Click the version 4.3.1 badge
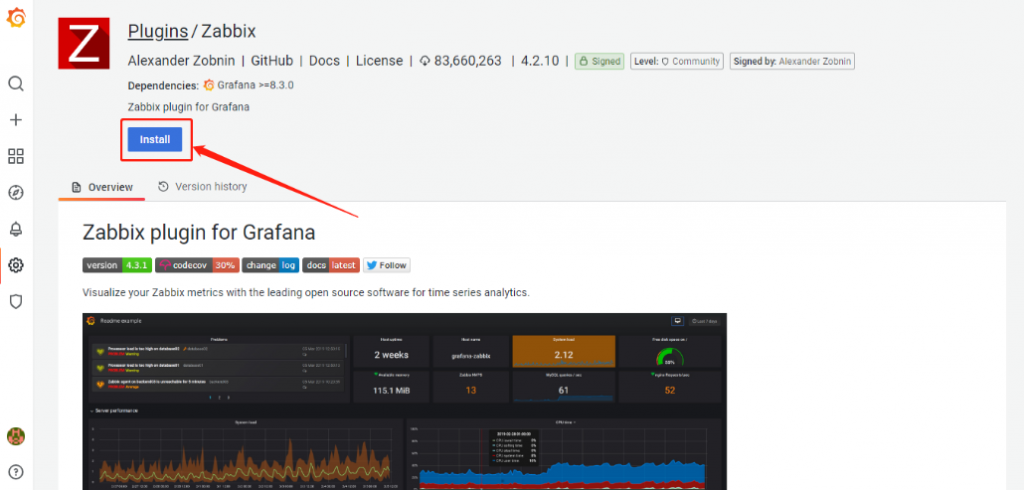The width and height of the screenshot is (1024, 490). click(118, 265)
